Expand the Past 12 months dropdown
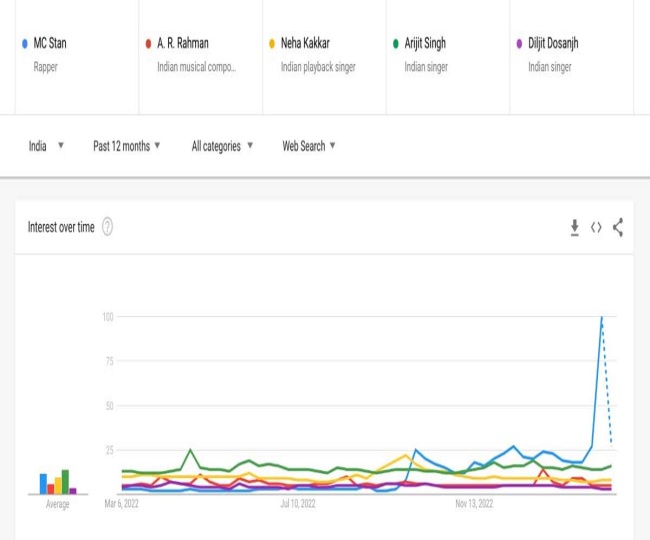Viewport: 650px width, 540px height. pyautogui.click(x=126, y=146)
